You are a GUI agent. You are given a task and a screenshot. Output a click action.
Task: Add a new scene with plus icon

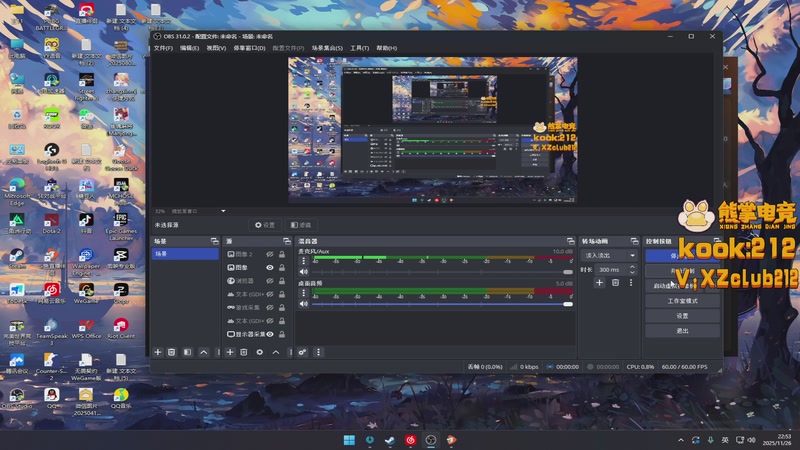(x=157, y=352)
